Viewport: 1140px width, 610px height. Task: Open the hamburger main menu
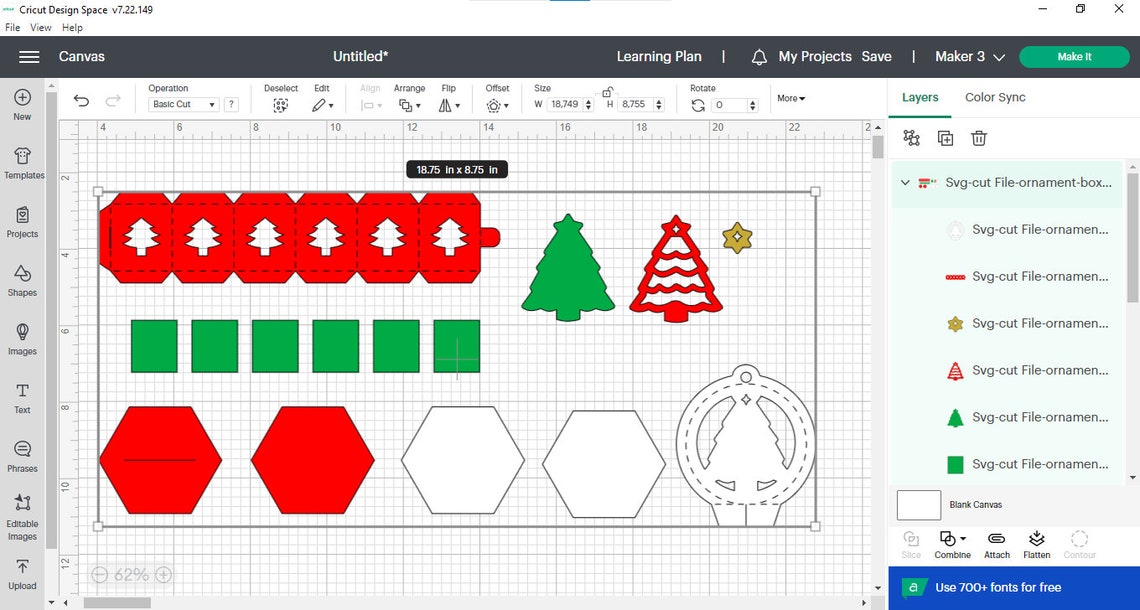[x=29, y=57]
